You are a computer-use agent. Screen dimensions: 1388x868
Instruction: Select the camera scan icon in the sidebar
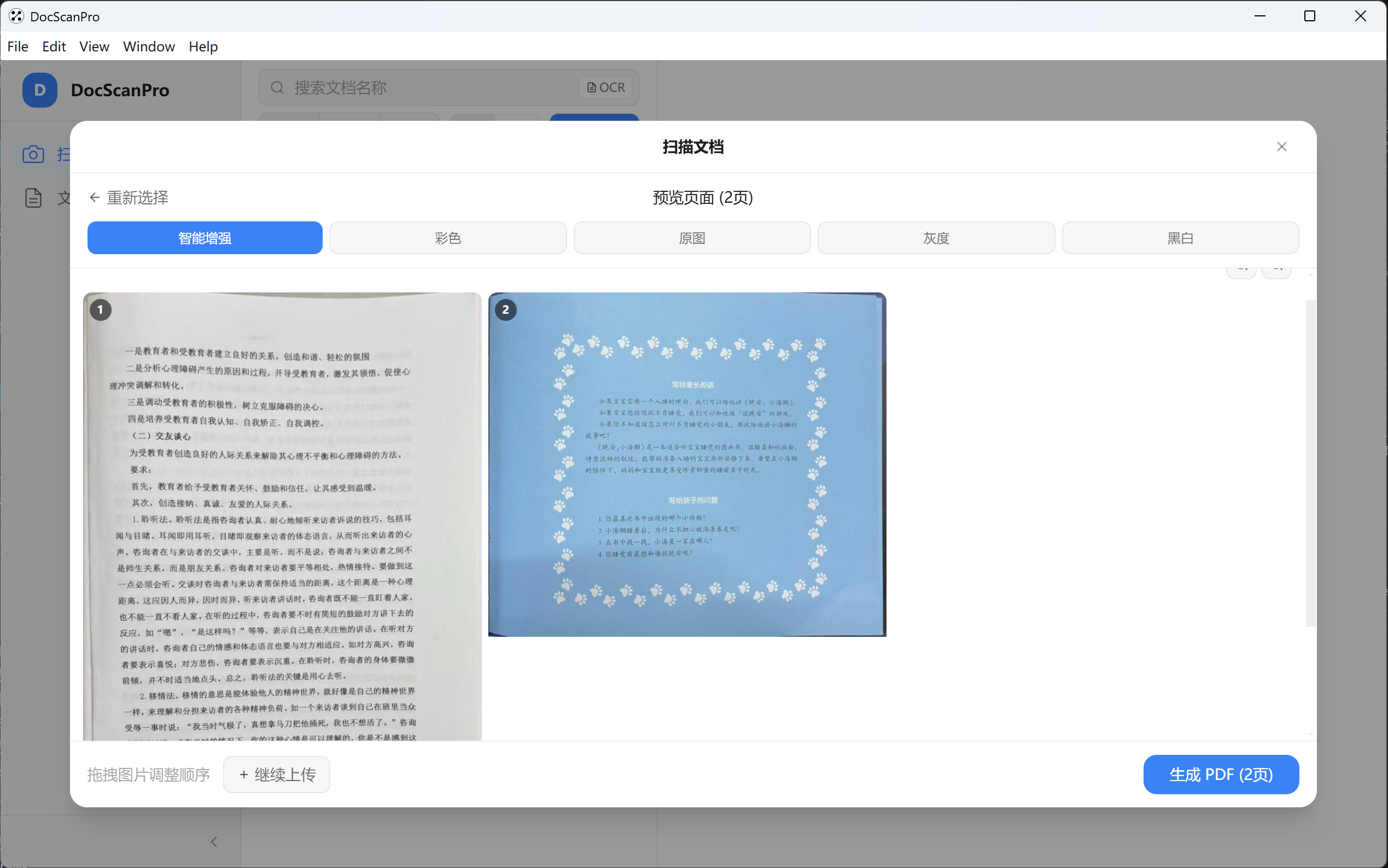33,154
